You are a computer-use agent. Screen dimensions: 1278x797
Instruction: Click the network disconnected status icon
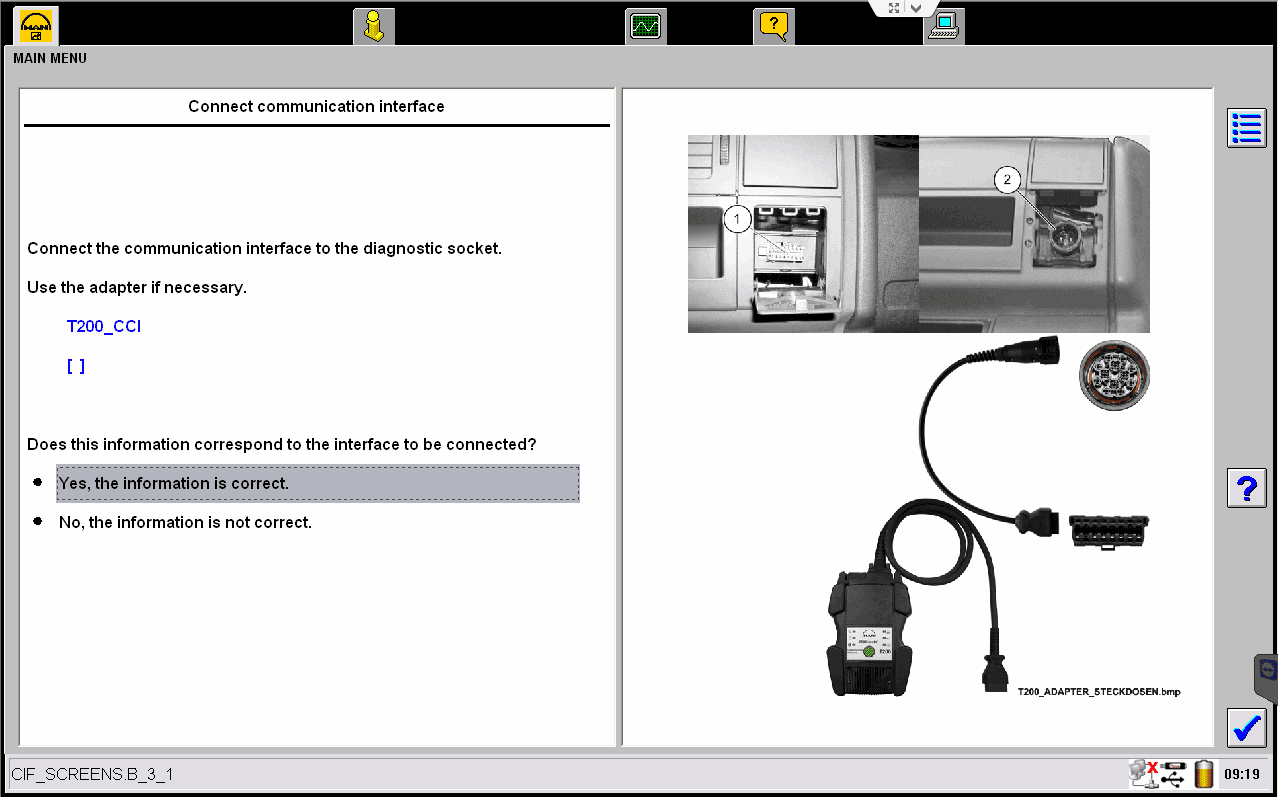pos(1144,773)
